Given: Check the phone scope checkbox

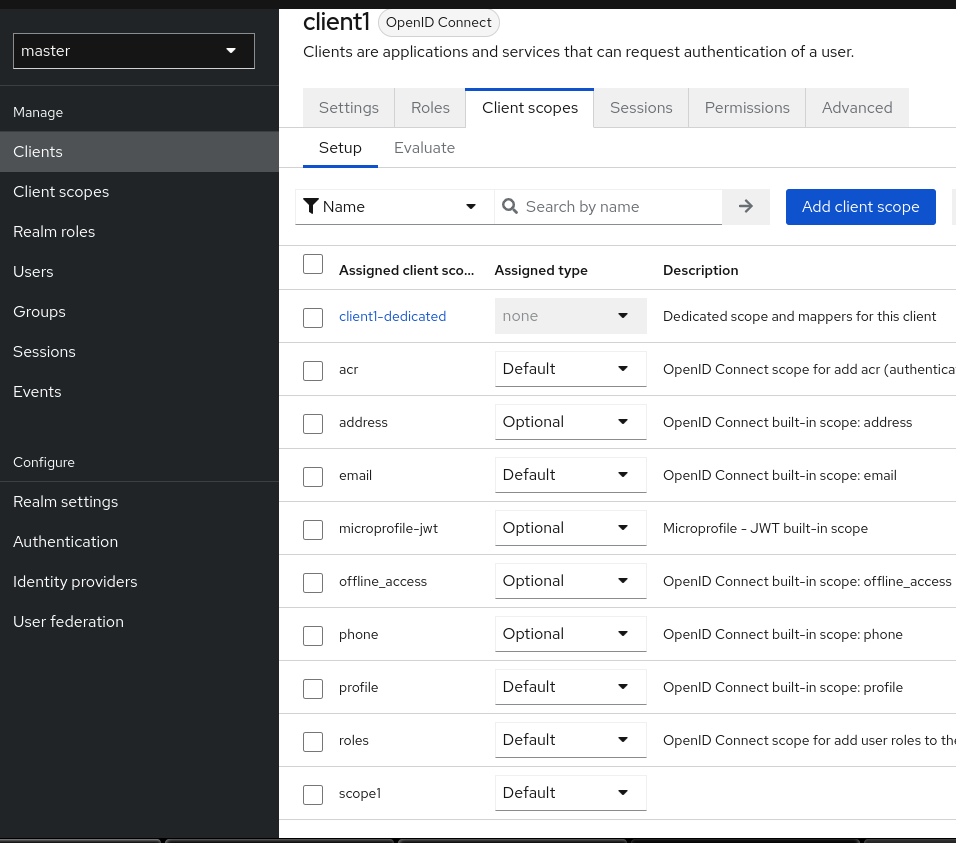Looking at the screenshot, I should [x=313, y=636].
